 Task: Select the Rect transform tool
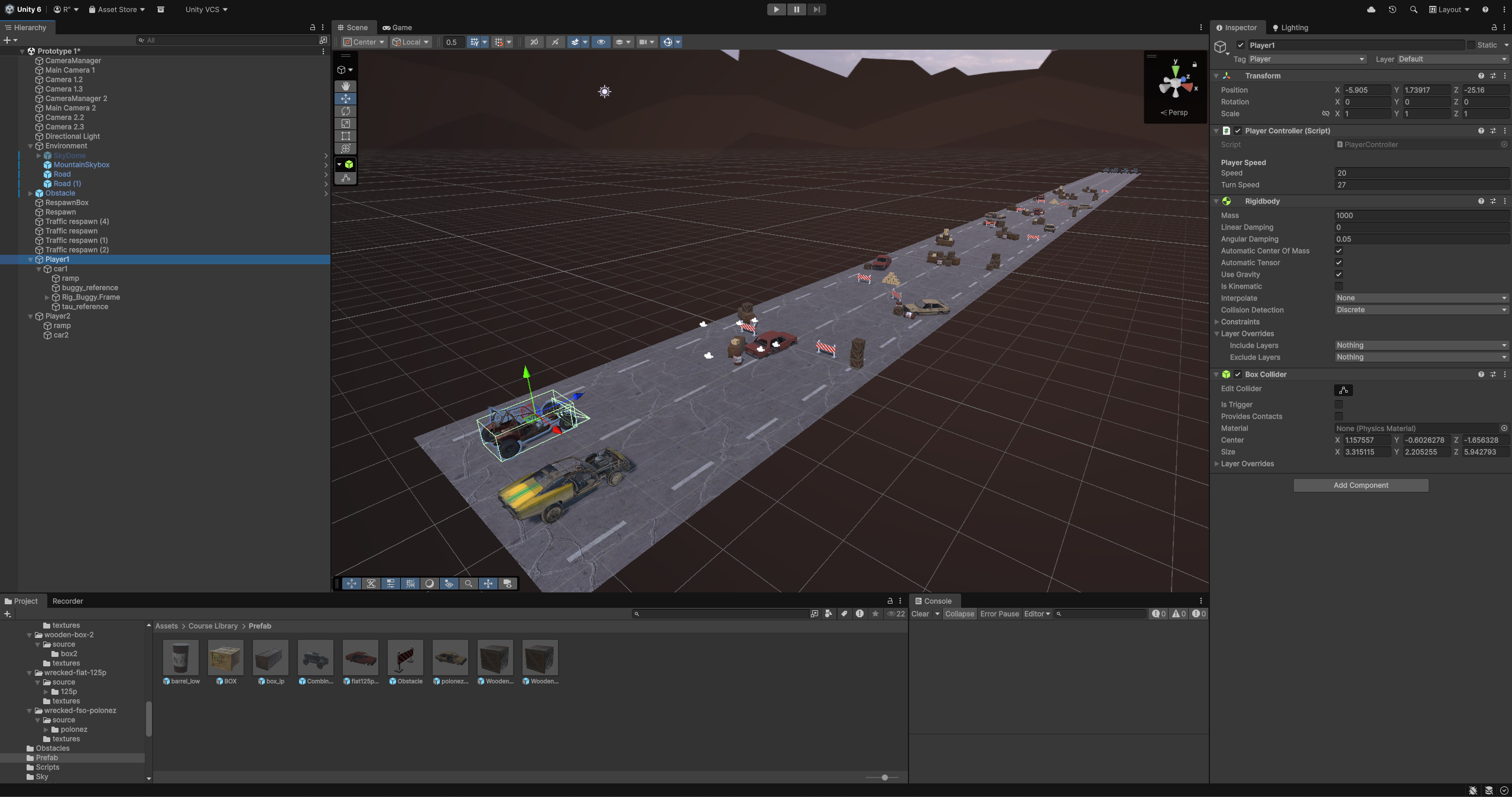pos(346,136)
